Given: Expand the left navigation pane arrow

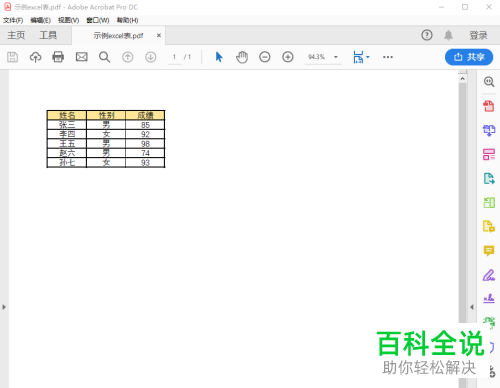Looking at the screenshot, I should coord(4,307).
